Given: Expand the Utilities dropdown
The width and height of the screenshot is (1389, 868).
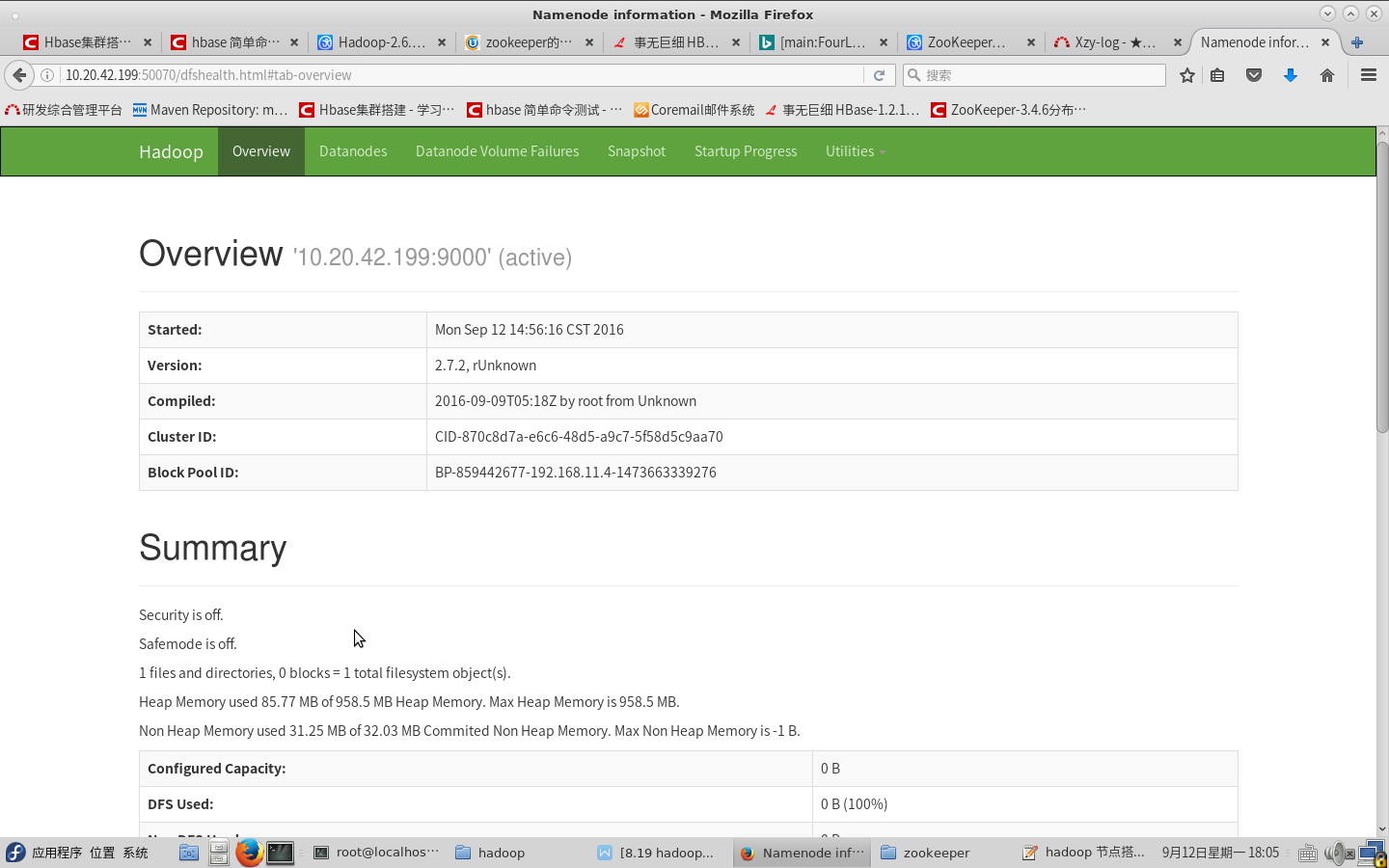Looking at the screenshot, I should [856, 151].
